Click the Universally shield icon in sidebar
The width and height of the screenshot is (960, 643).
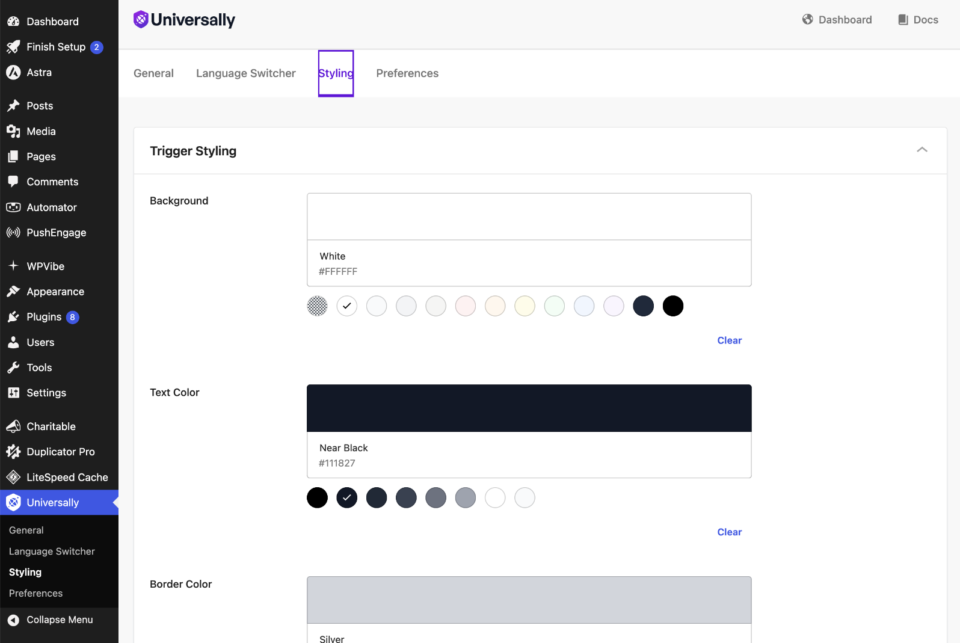(13, 503)
